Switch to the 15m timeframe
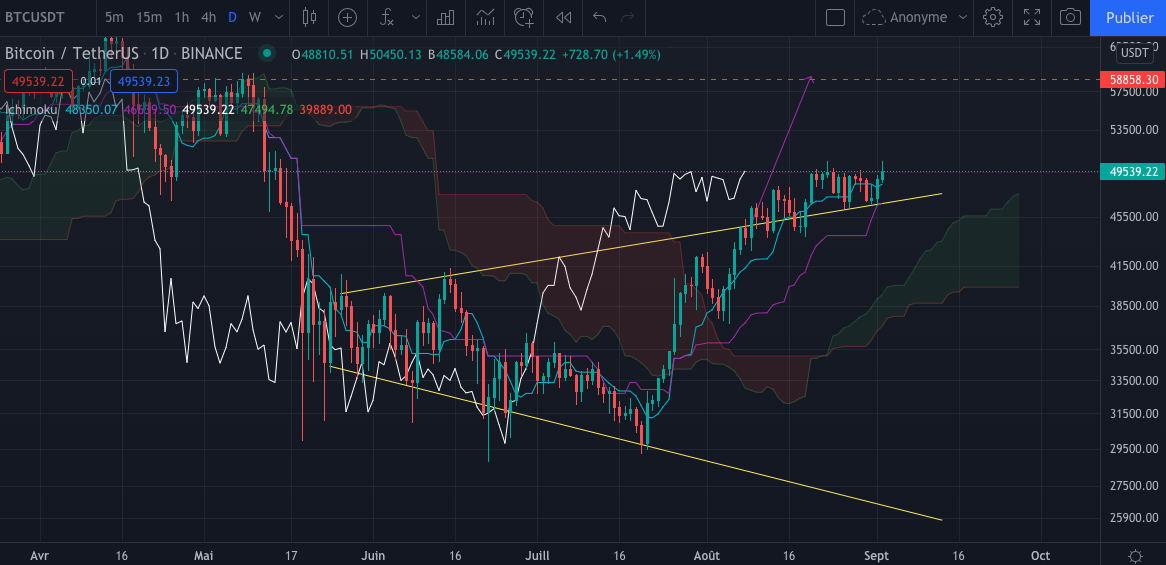 pos(149,17)
